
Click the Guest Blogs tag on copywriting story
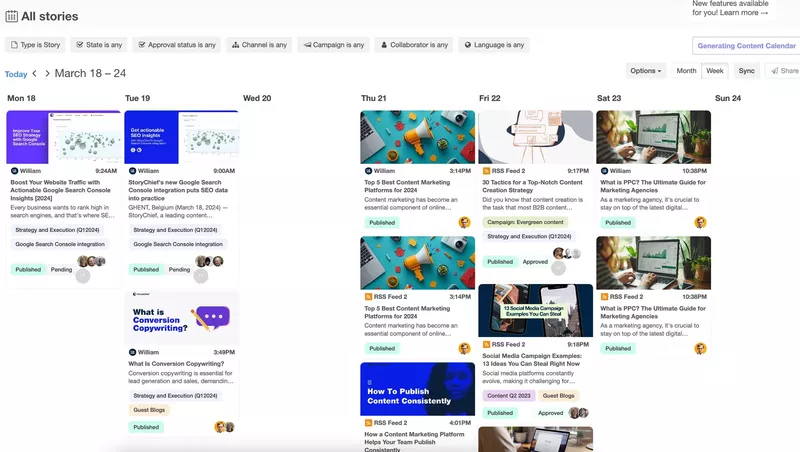tap(149, 410)
